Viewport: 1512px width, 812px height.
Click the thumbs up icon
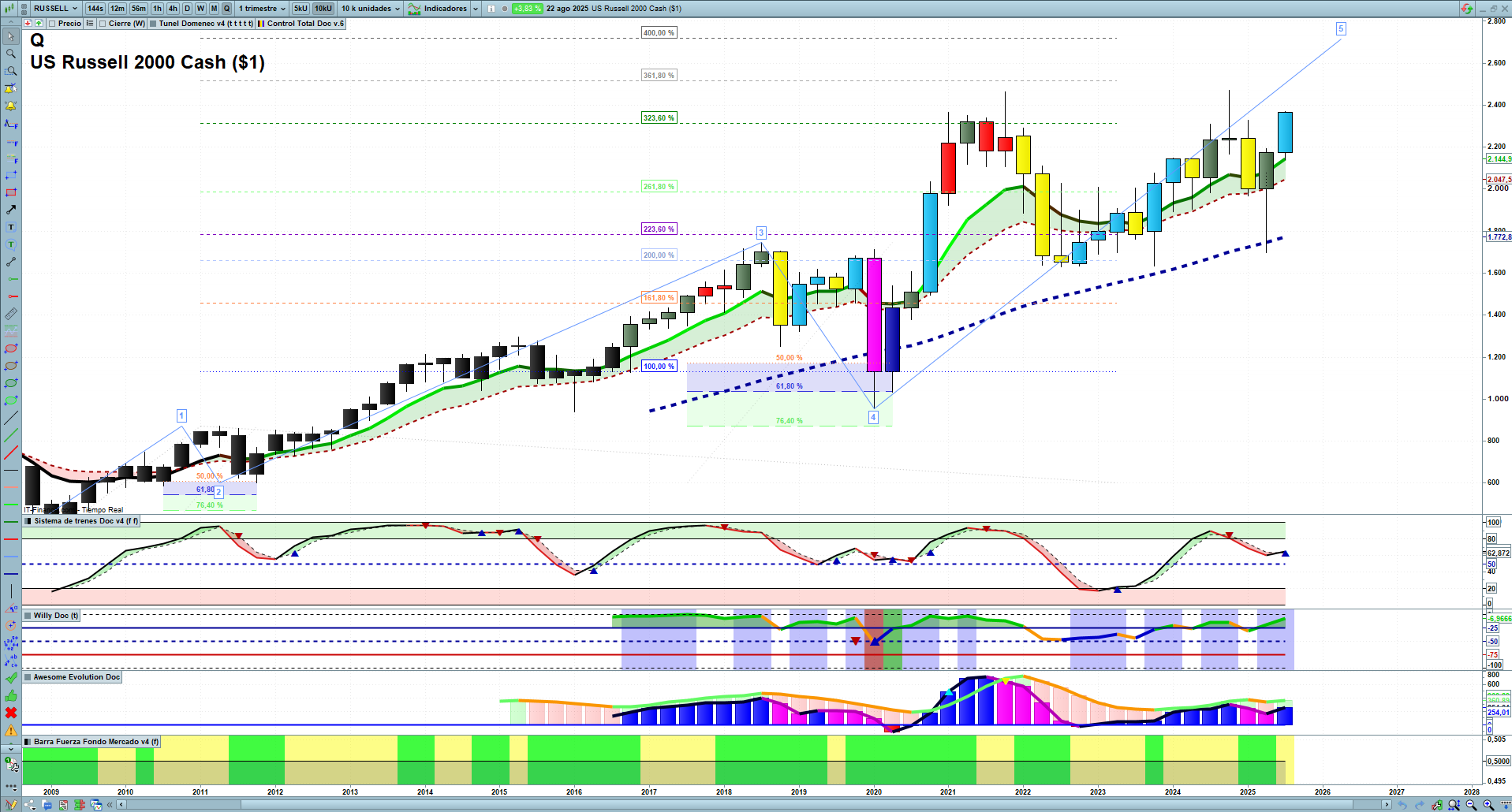11,695
